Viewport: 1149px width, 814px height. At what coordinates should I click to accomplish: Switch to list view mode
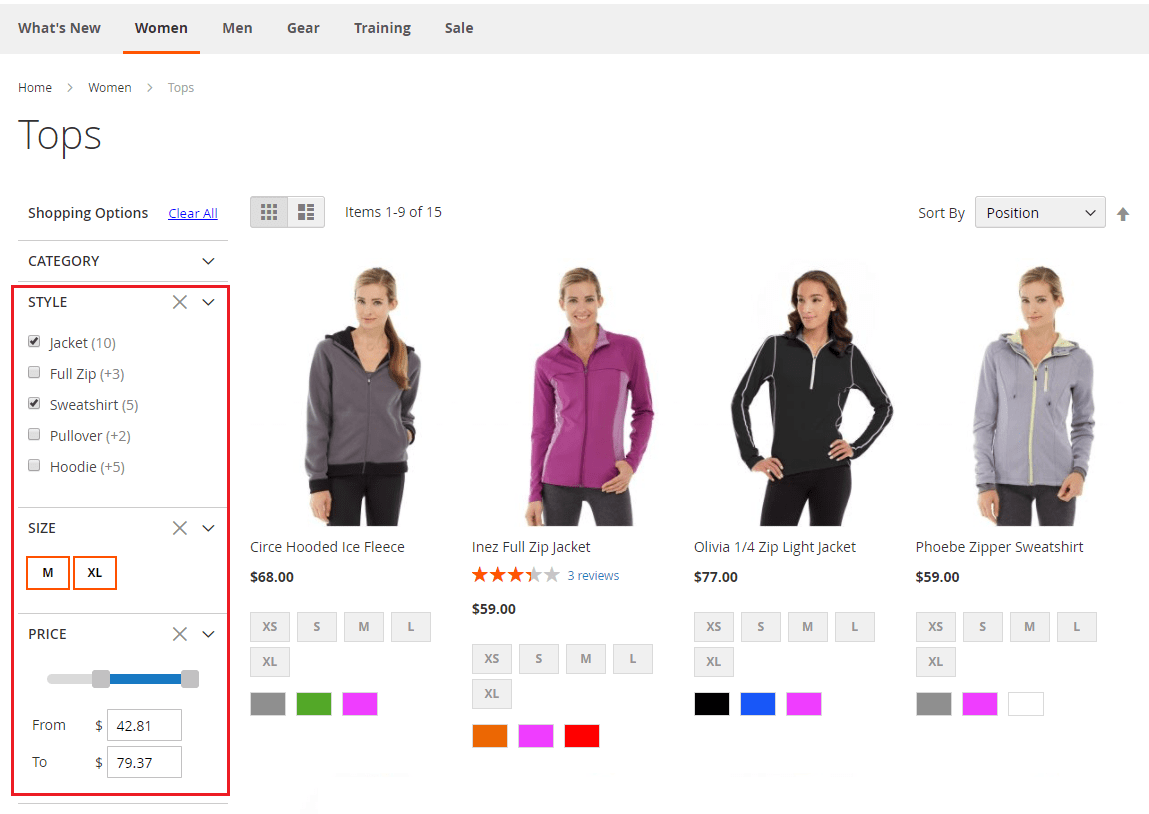tap(305, 211)
